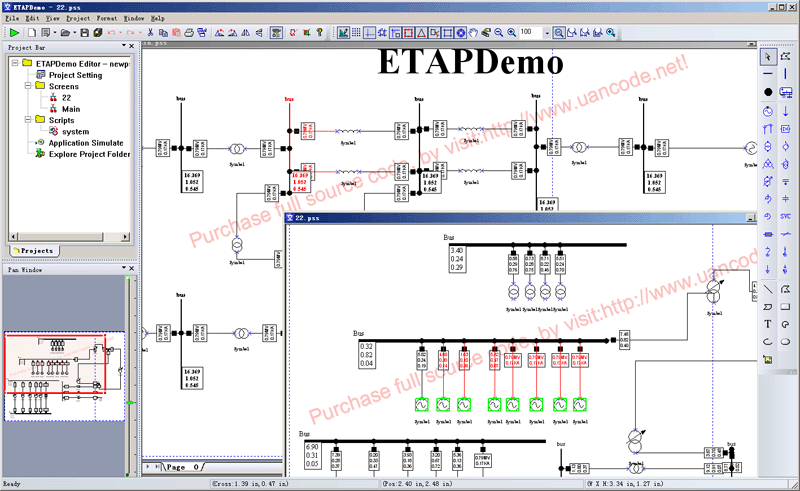Switch to the Projects tab
The image size is (800, 491).
tap(34, 250)
